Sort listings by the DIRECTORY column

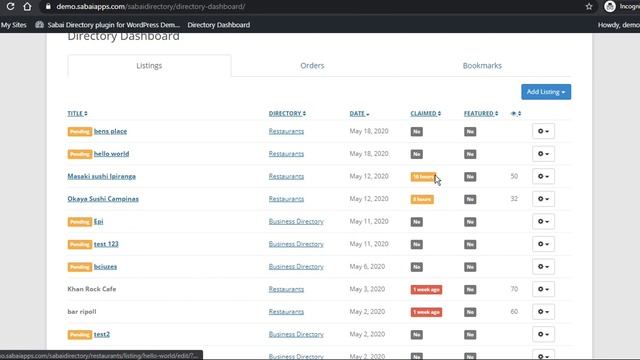click(x=287, y=113)
